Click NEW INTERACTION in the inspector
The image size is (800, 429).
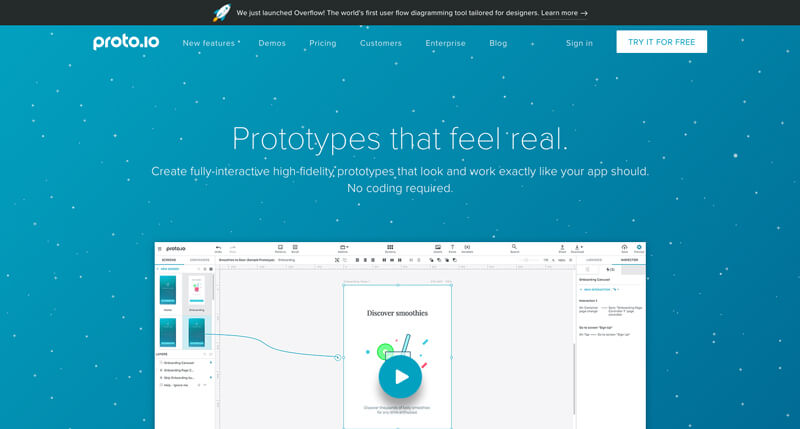point(597,289)
